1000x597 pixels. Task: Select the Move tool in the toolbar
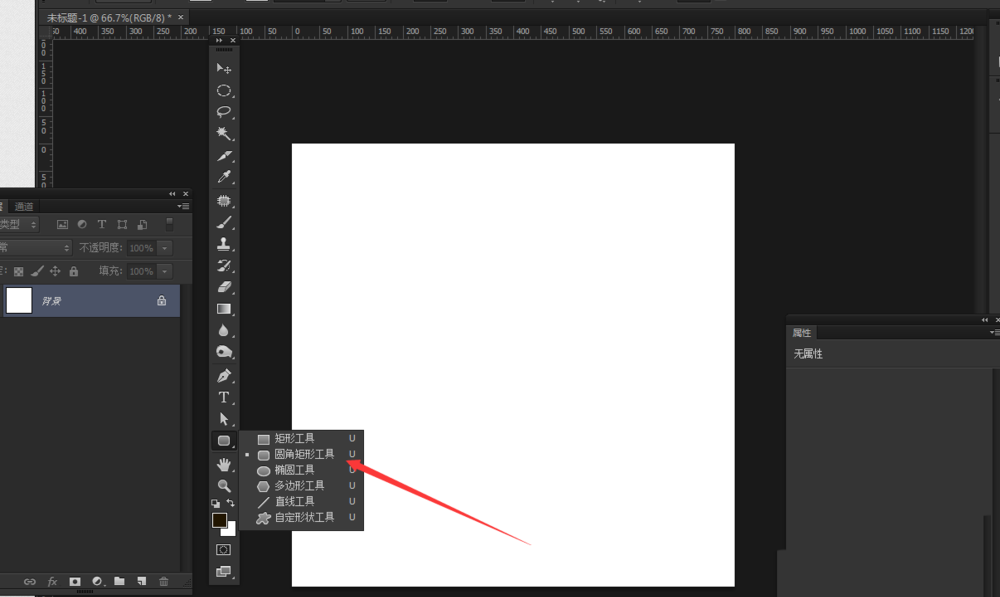tap(224, 68)
